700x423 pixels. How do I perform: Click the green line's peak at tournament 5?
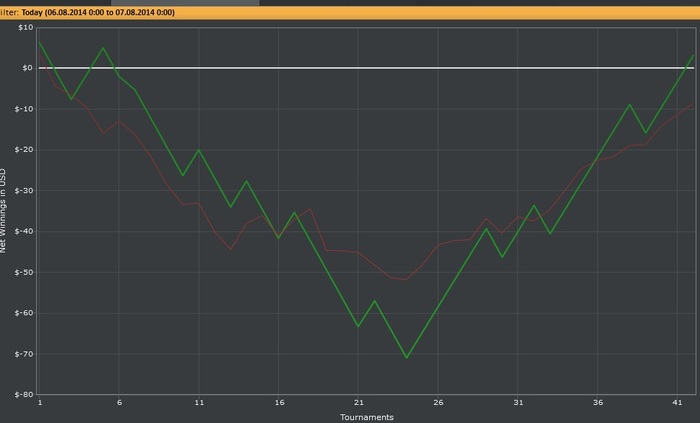[x=103, y=48]
